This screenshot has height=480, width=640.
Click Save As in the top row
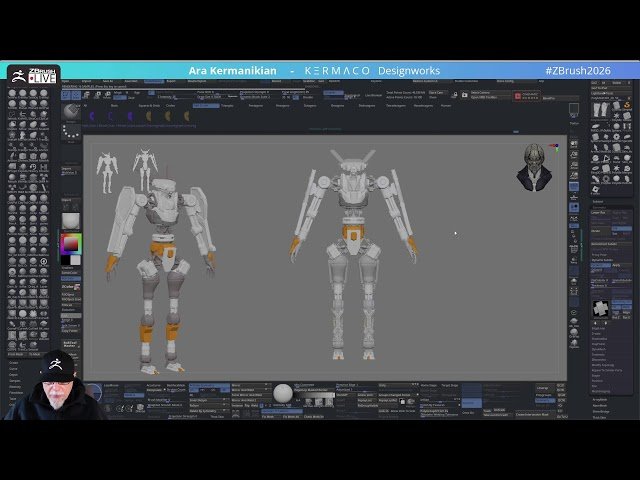pos(108,81)
